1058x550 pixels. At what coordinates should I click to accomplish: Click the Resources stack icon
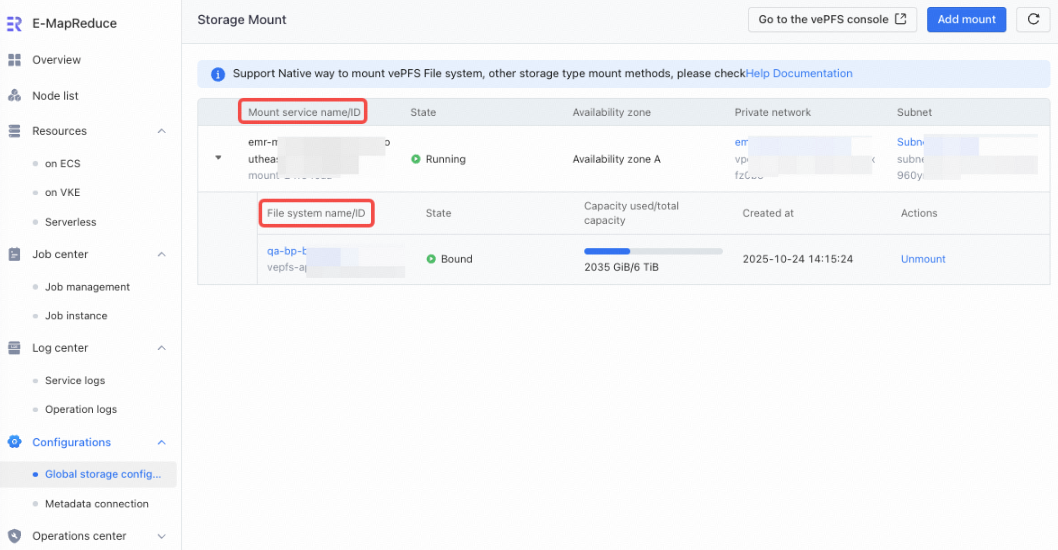14,131
